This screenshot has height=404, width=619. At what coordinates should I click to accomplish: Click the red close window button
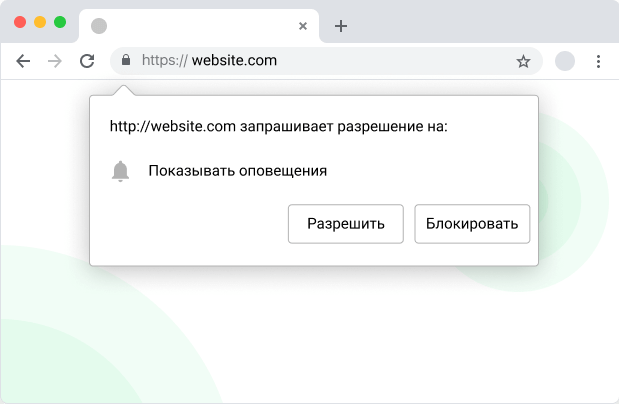pos(20,21)
